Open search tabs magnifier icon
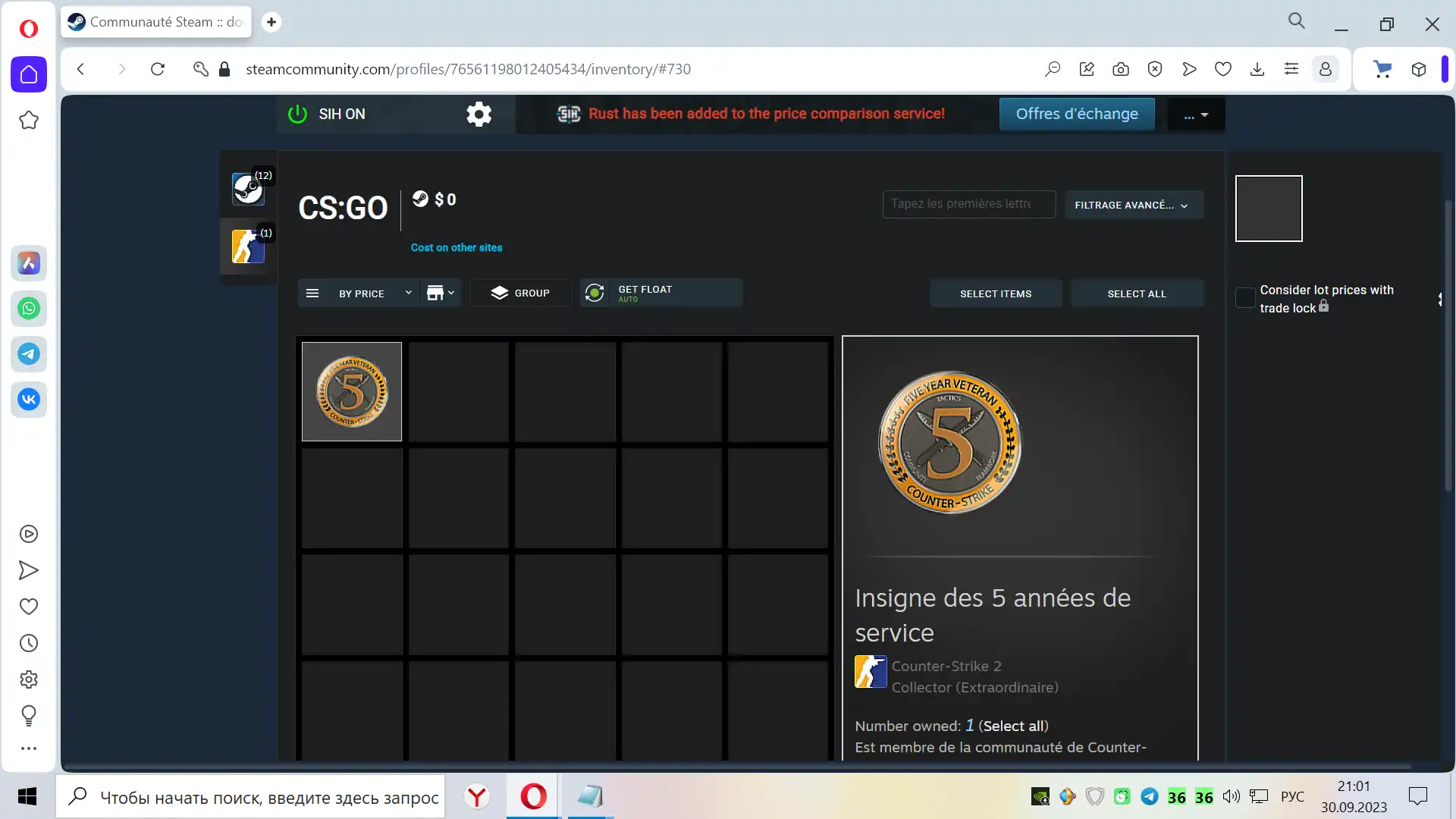The image size is (1456, 819). pos(1297,21)
